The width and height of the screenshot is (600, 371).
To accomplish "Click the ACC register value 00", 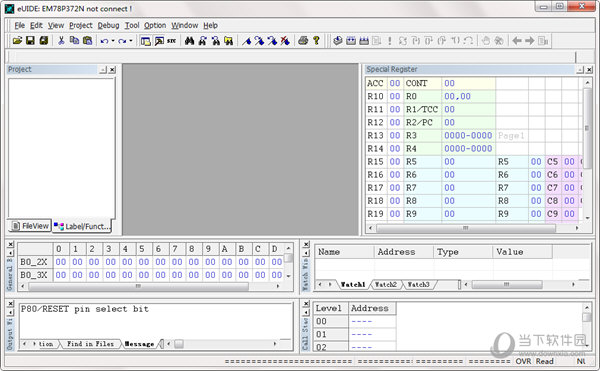I will pos(395,83).
